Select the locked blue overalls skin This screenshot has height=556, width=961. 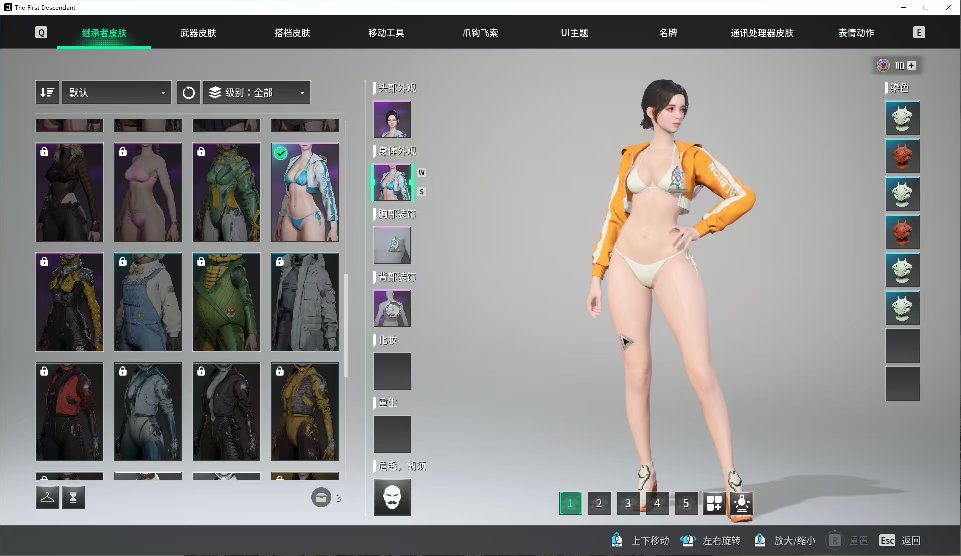point(148,302)
